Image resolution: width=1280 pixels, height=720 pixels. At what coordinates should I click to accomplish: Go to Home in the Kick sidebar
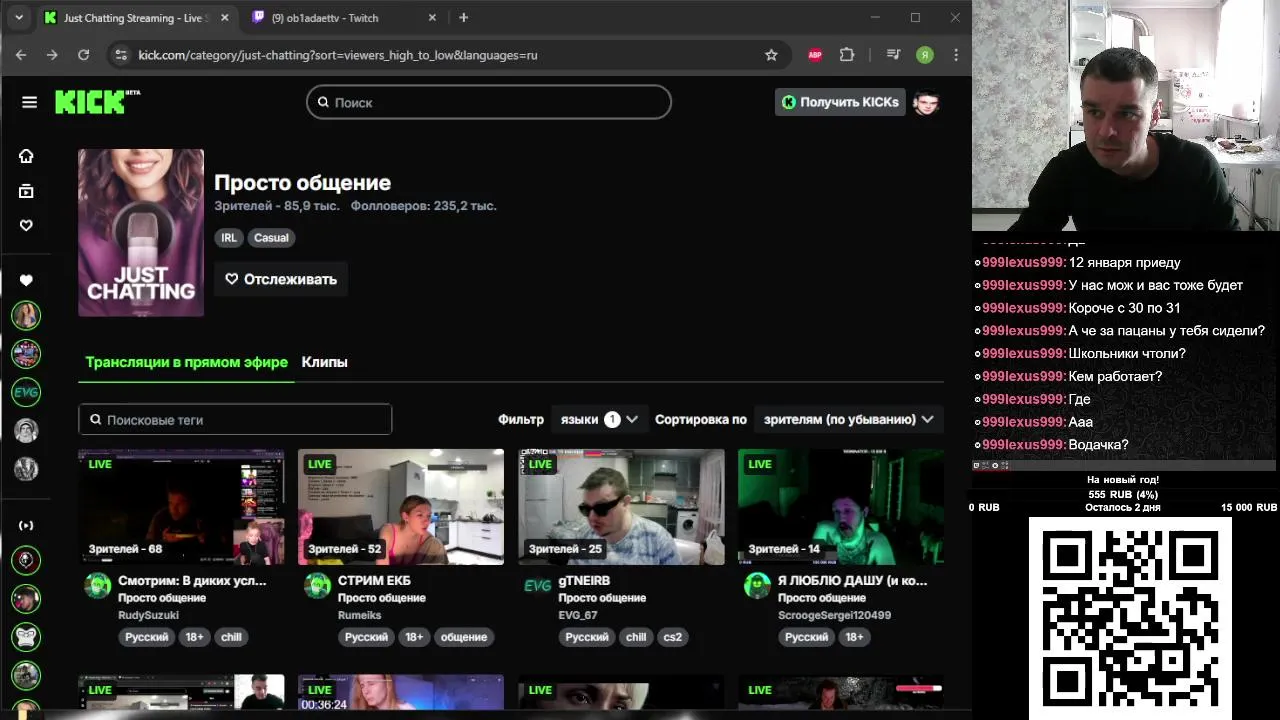(26, 156)
